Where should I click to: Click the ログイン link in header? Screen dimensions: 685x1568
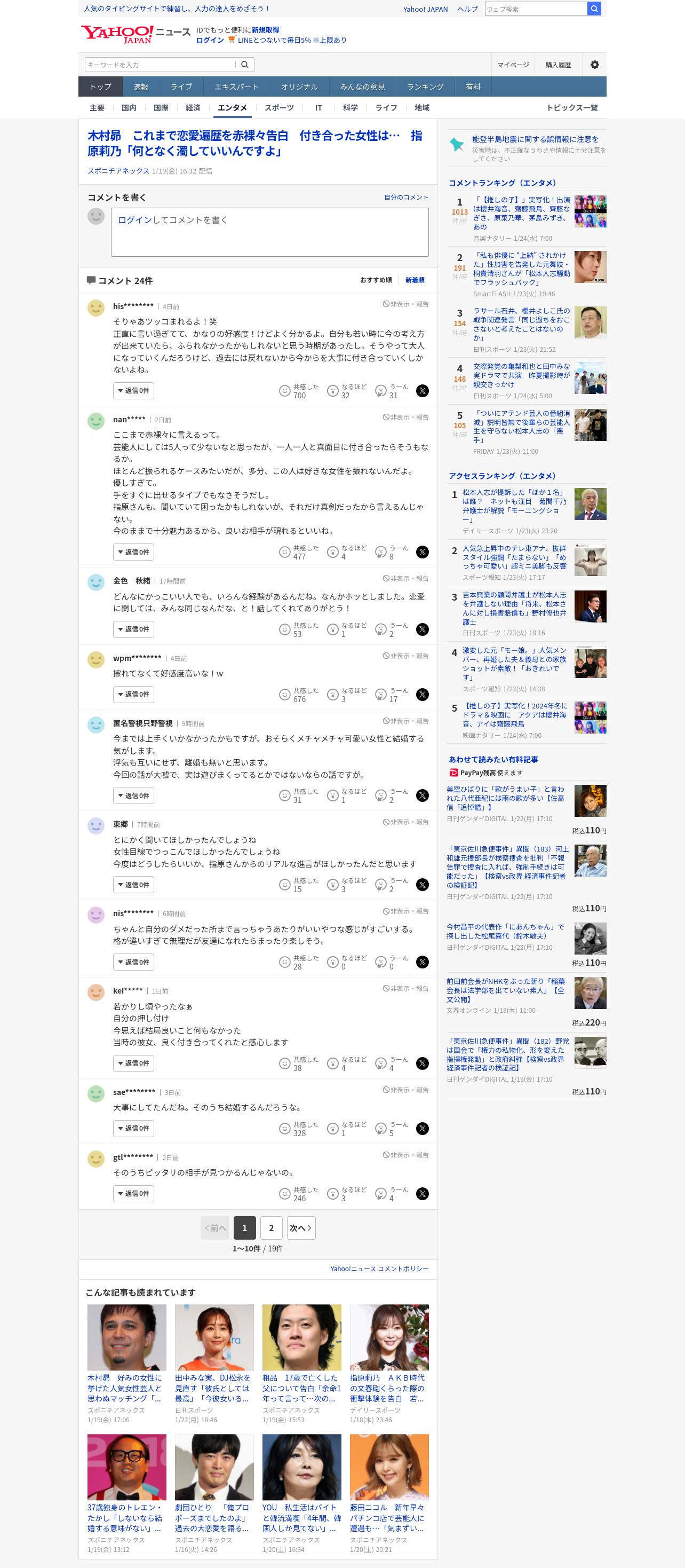click(x=210, y=40)
